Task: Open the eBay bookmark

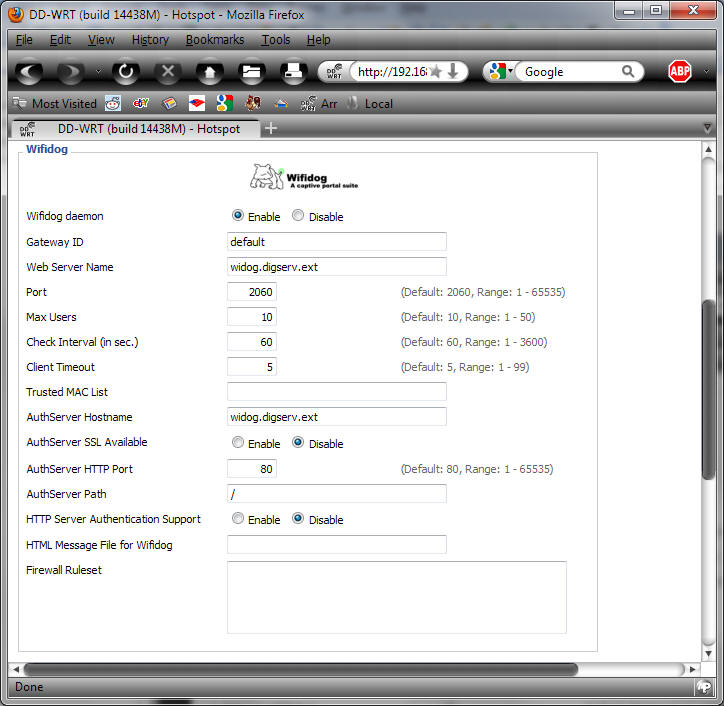Action: coord(141,103)
